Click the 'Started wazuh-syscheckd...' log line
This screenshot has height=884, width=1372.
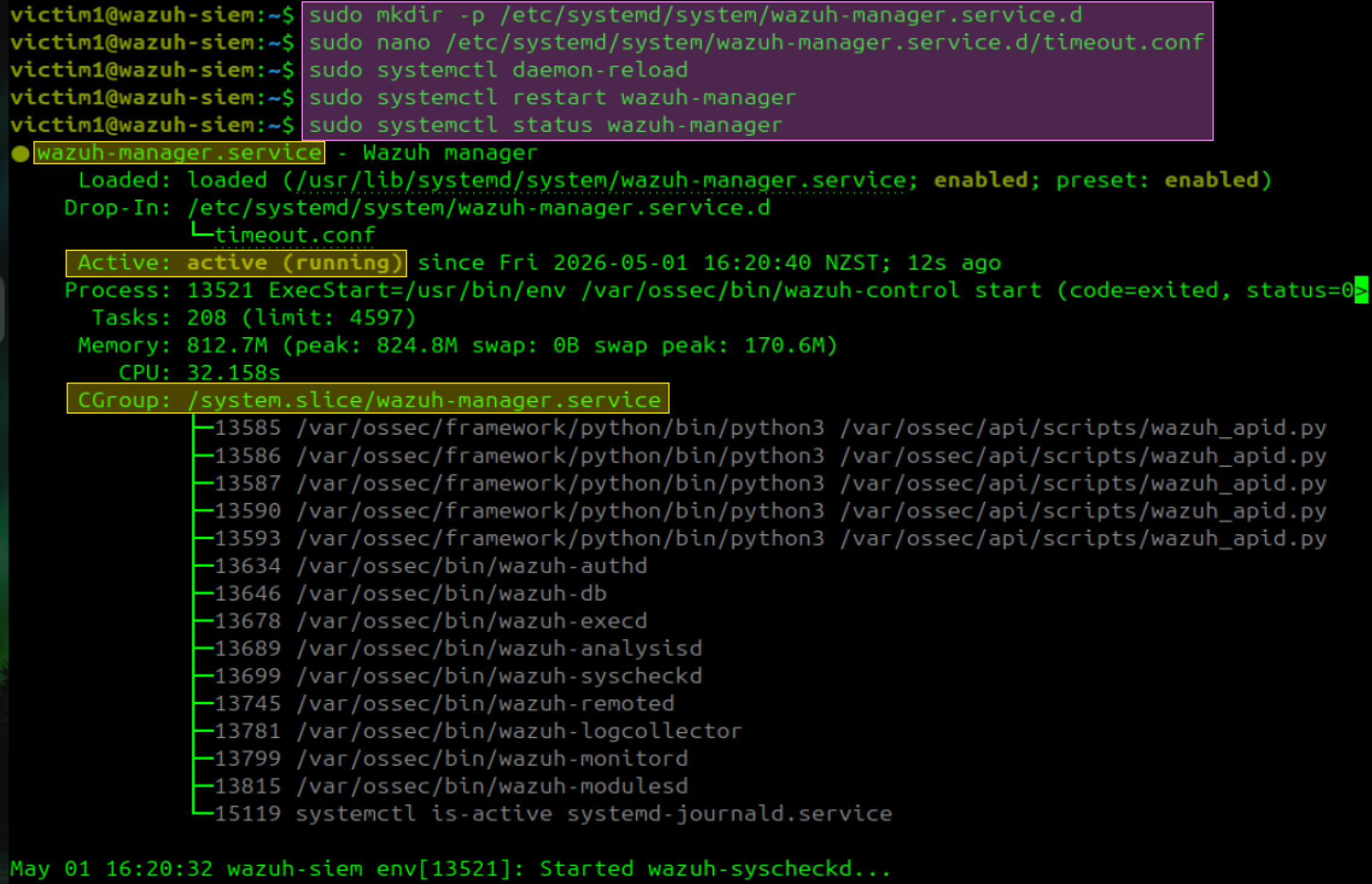451,869
